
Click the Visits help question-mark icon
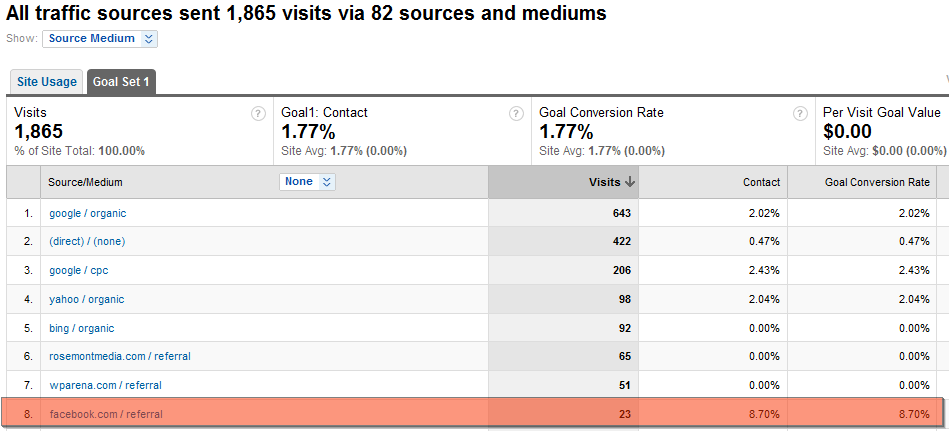pyautogui.click(x=258, y=113)
